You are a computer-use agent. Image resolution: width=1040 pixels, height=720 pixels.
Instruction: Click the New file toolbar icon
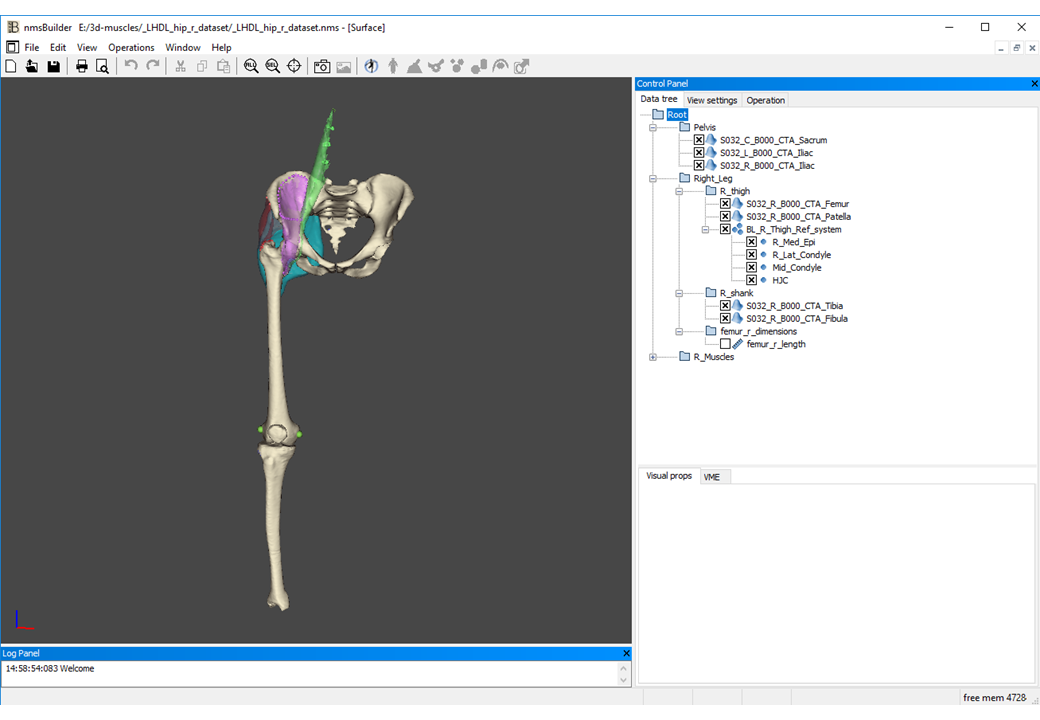click(11, 67)
